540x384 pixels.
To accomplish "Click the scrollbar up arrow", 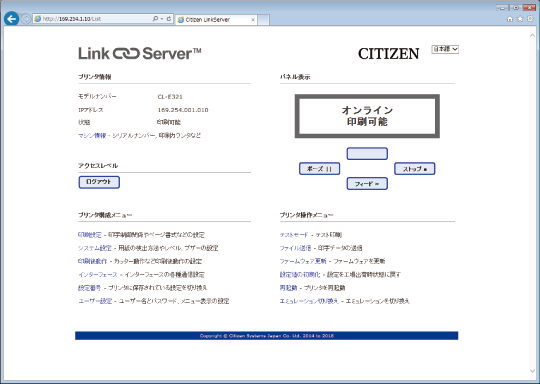I will point(532,35).
